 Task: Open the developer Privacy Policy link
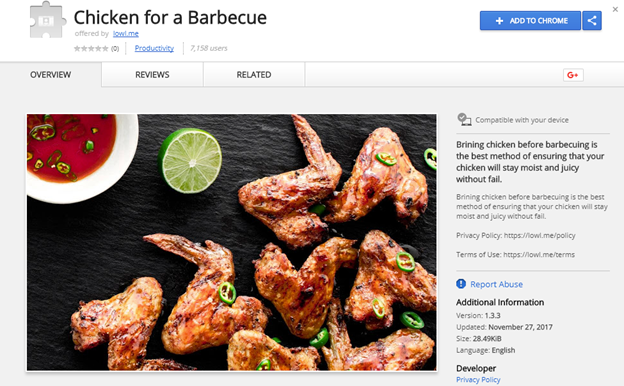pos(478,380)
